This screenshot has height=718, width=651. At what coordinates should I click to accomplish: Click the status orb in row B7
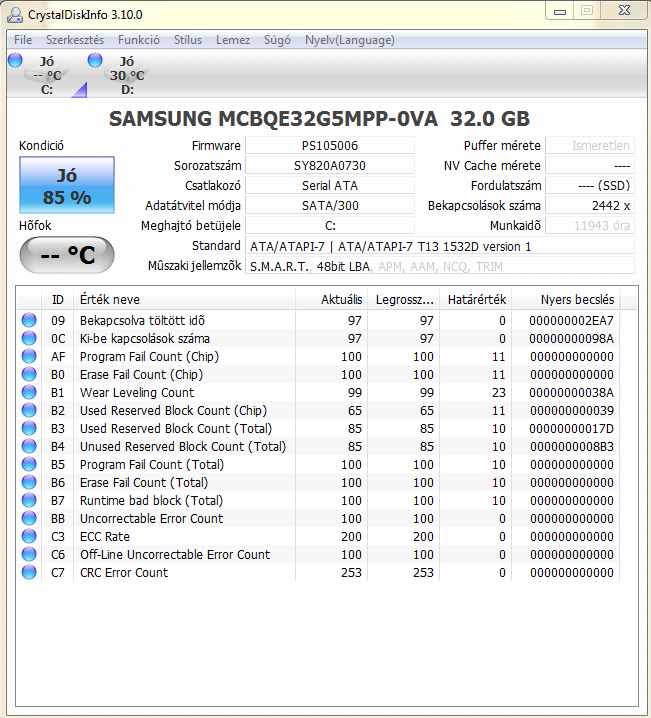coord(29,500)
